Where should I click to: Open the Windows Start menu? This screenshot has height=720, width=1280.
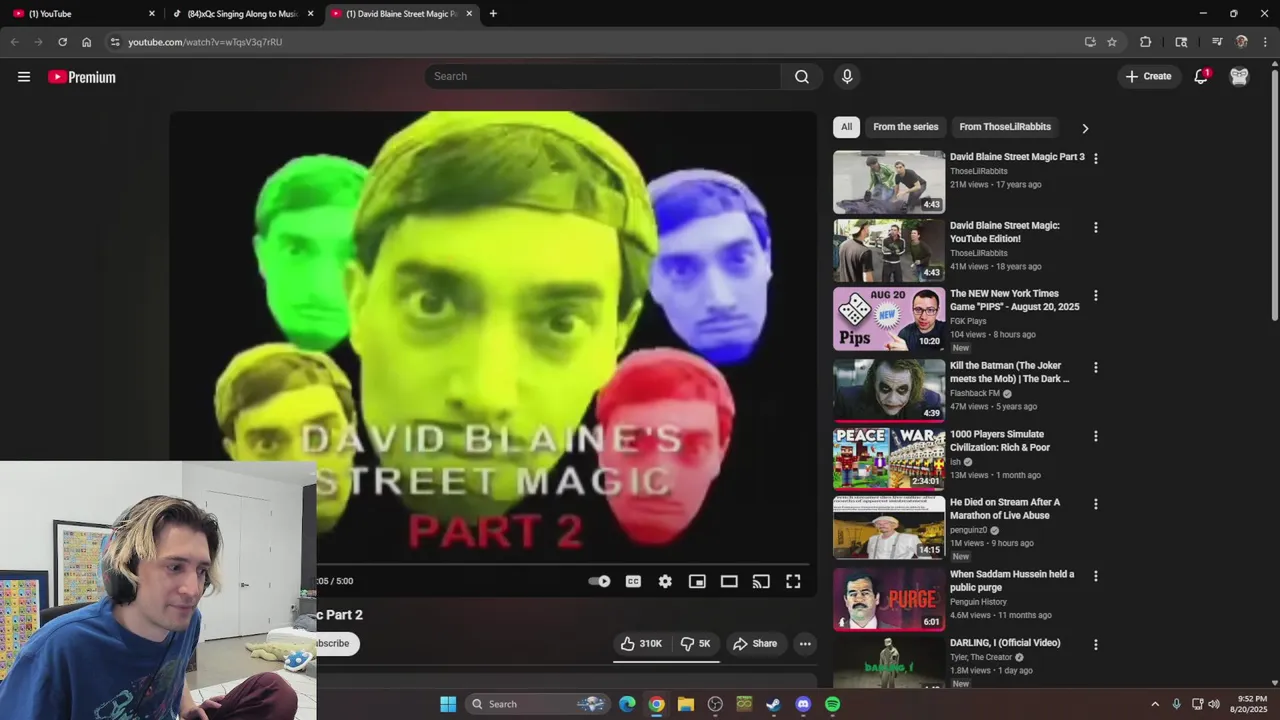[x=448, y=704]
